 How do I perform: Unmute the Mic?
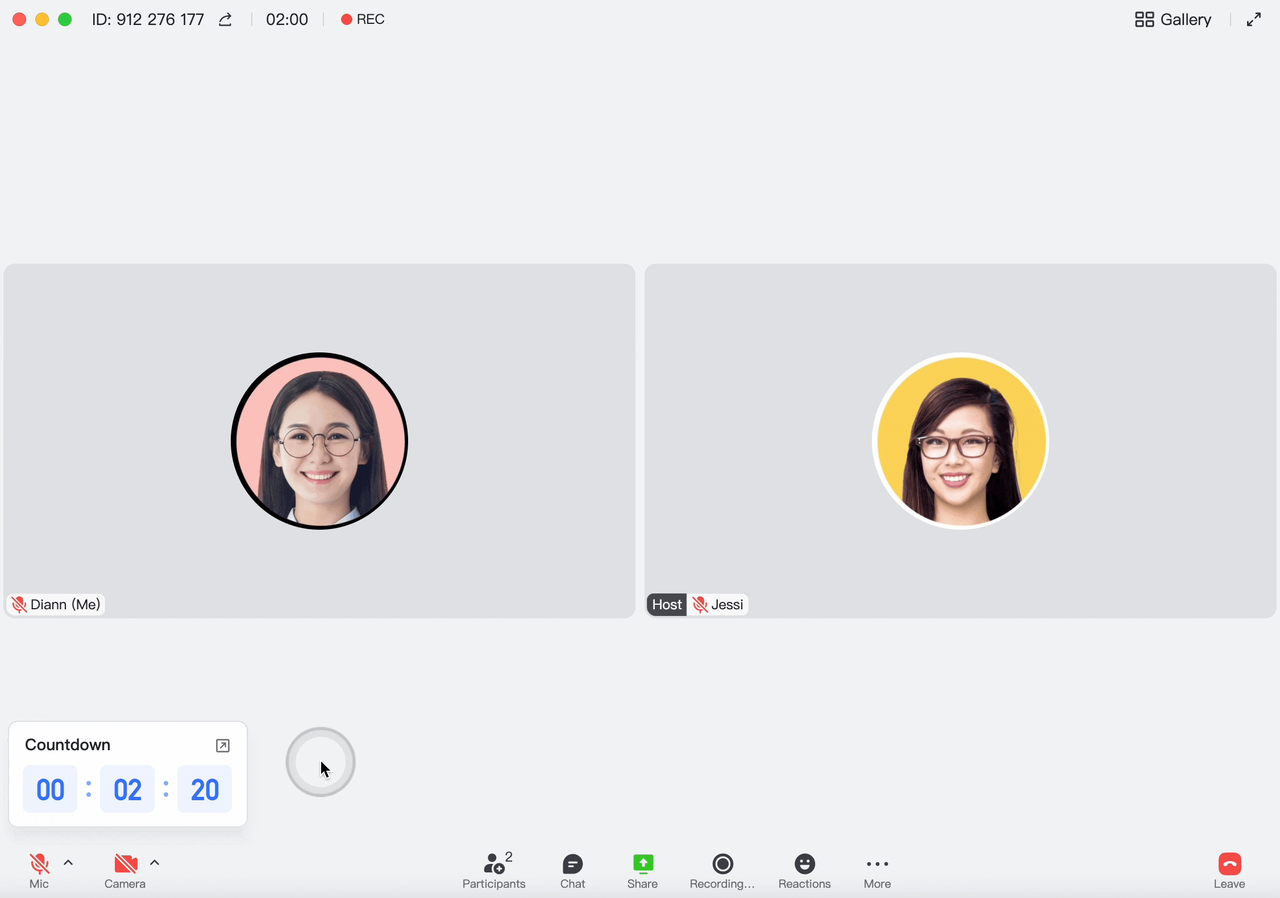(x=39, y=869)
